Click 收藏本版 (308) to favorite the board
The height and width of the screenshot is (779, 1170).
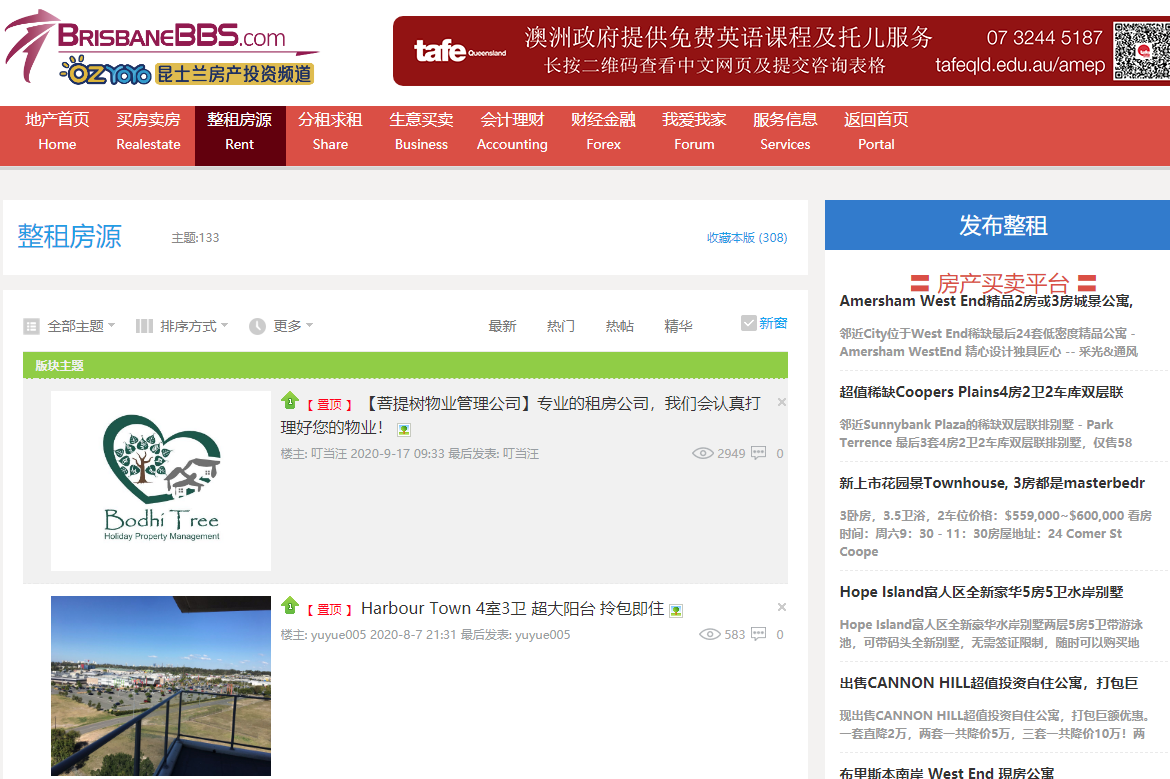point(747,237)
